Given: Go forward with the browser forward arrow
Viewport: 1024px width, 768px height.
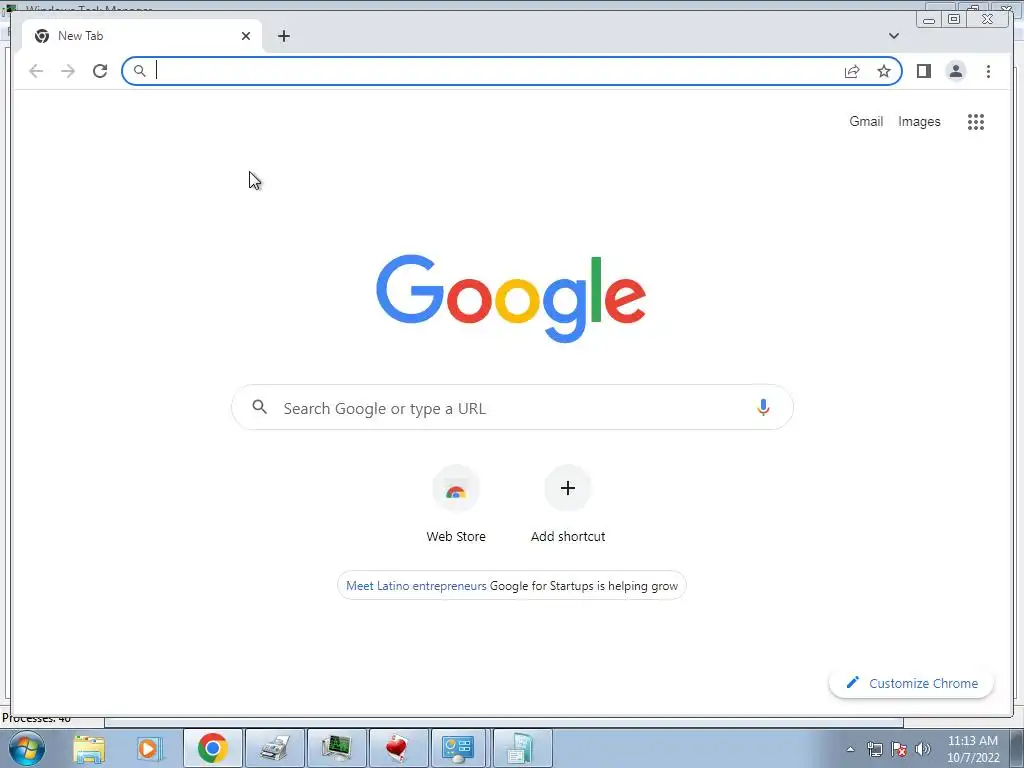Looking at the screenshot, I should pos(68,71).
